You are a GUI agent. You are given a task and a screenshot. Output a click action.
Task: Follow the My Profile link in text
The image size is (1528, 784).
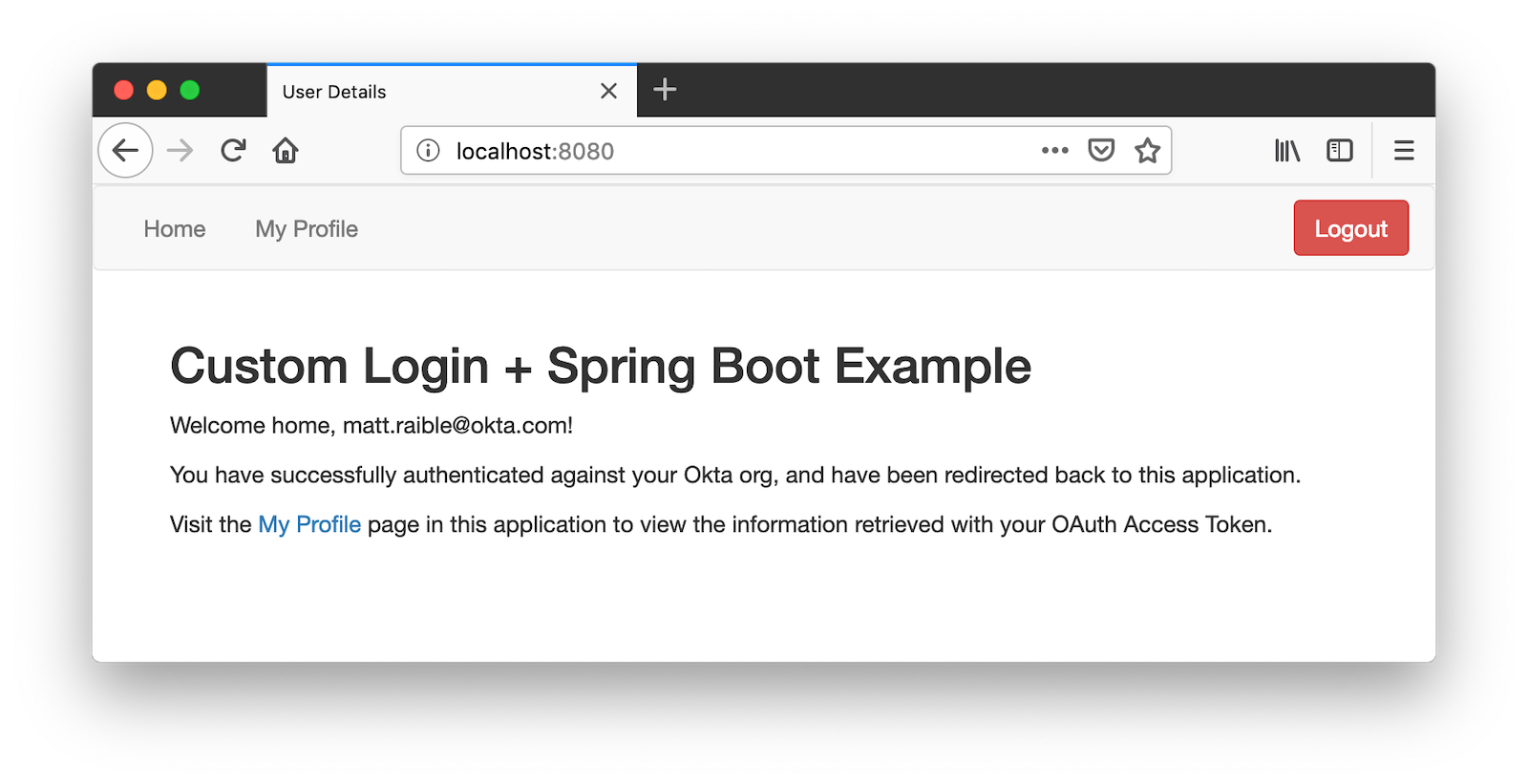pyautogui.click(x=309, y=524)
